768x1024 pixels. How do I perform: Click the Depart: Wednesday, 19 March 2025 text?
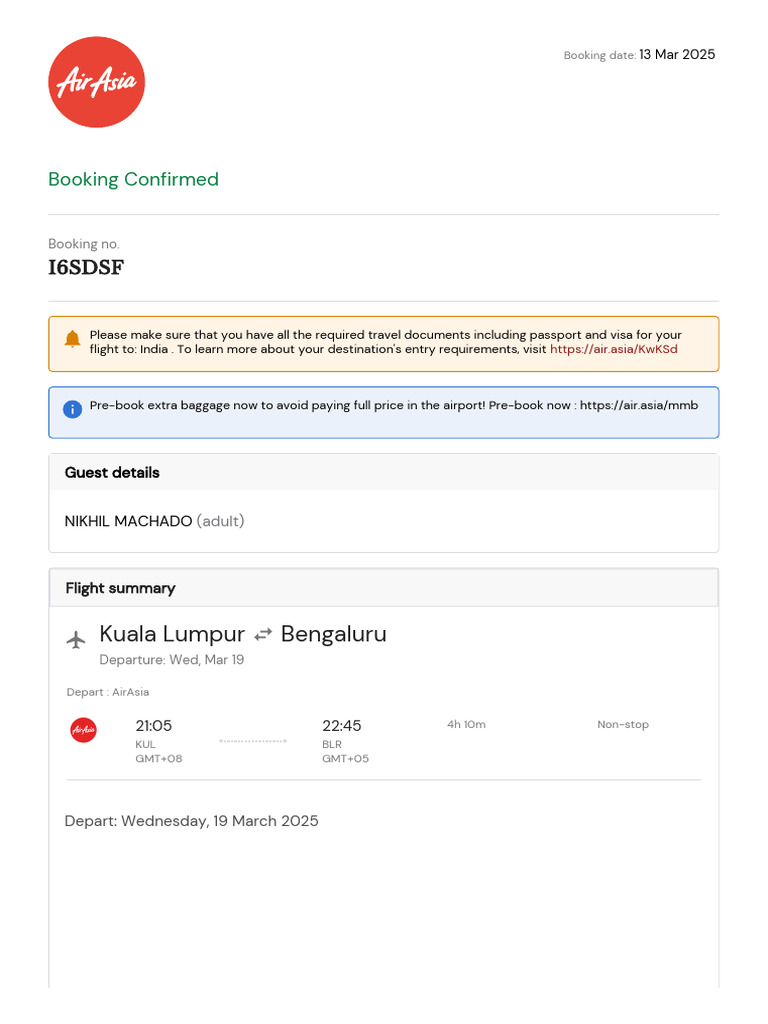192,821
